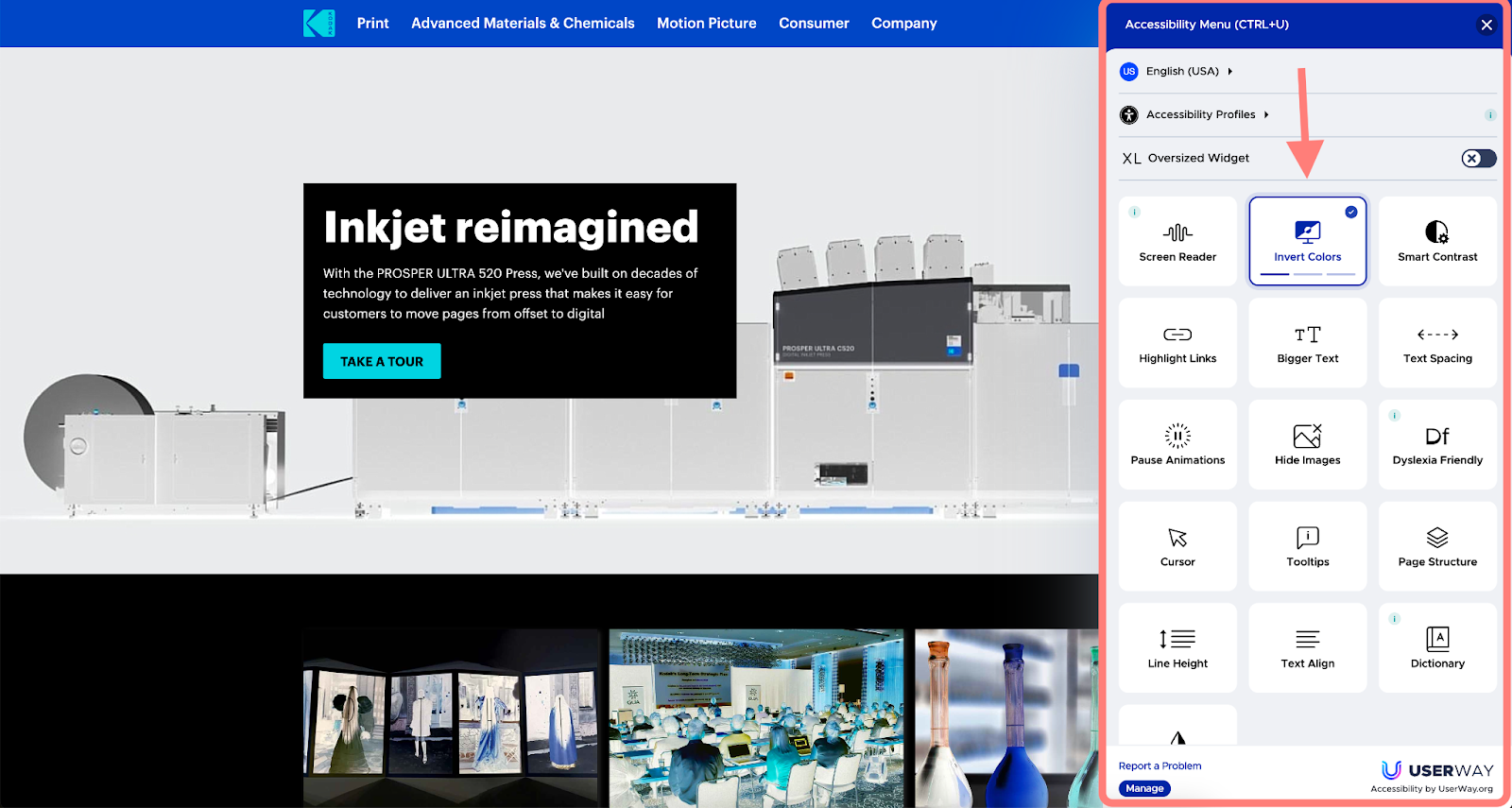Enable Dyslexia Friendly font
Image resolution: width=1512 pixels, height=808 pixels.
1437,444
